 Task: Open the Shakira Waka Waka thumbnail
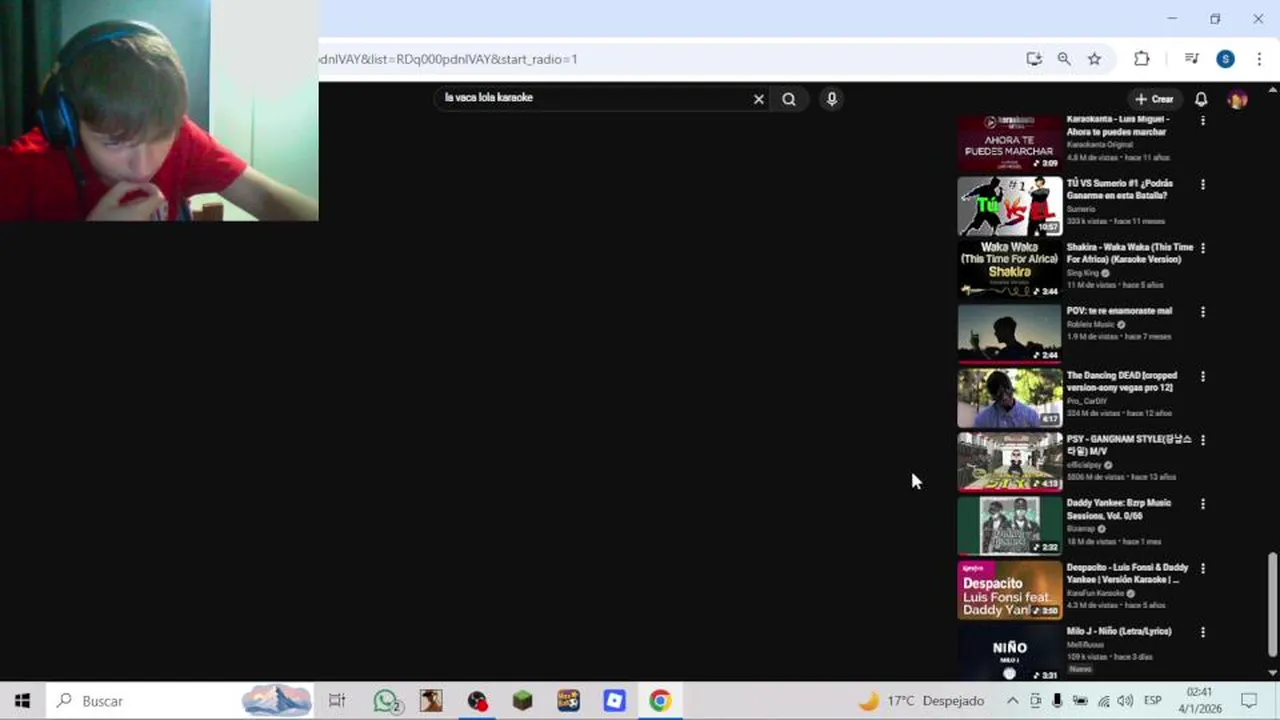coord(1009,270)
